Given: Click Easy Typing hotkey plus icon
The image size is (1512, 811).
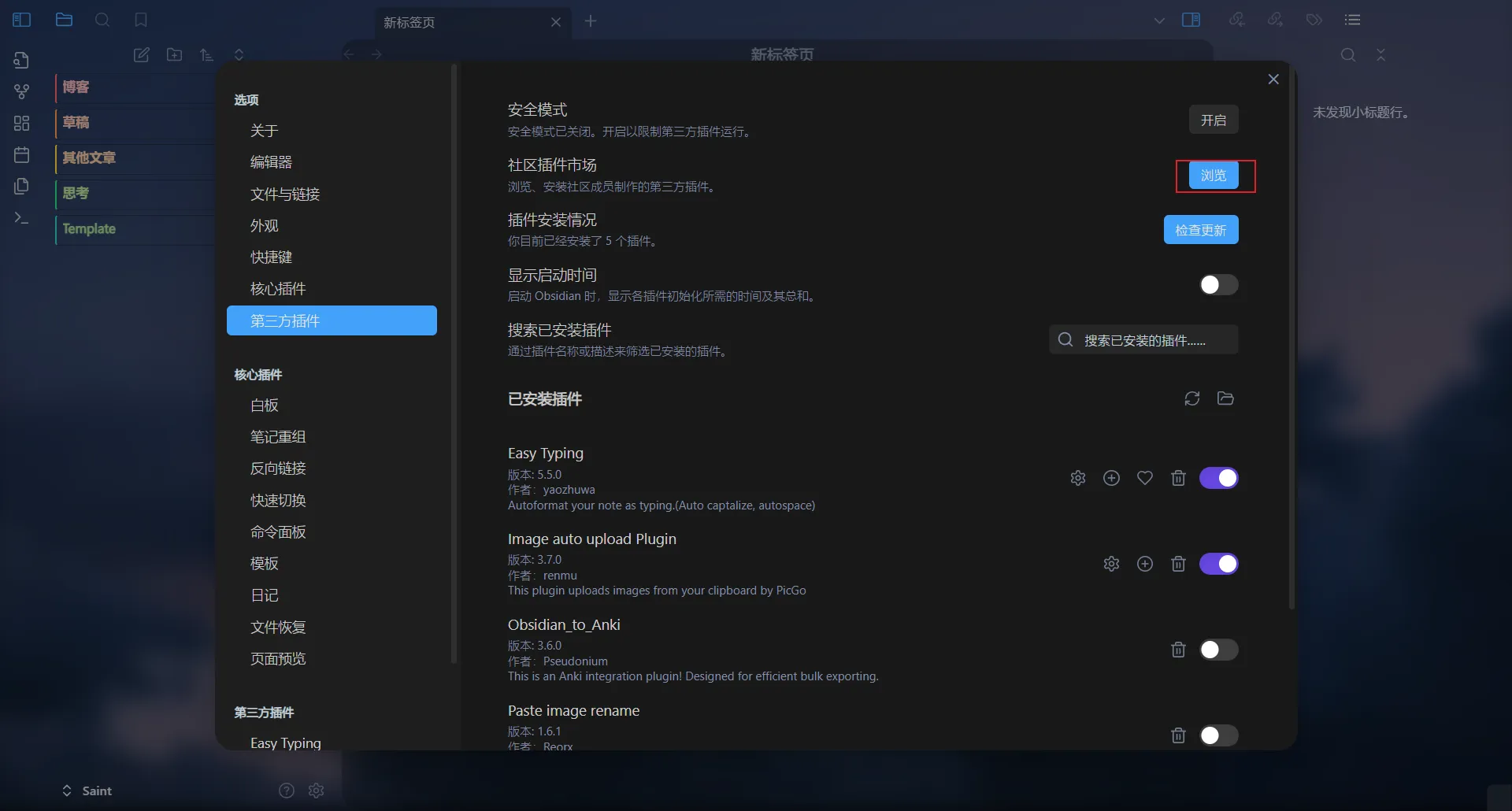Looking at the screenshot, I should click(1112, 478).
